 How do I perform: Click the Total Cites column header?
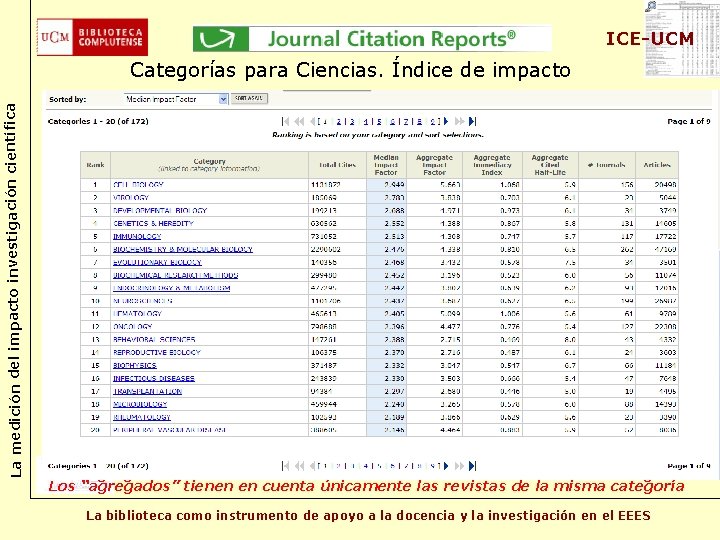click(338, 165)
